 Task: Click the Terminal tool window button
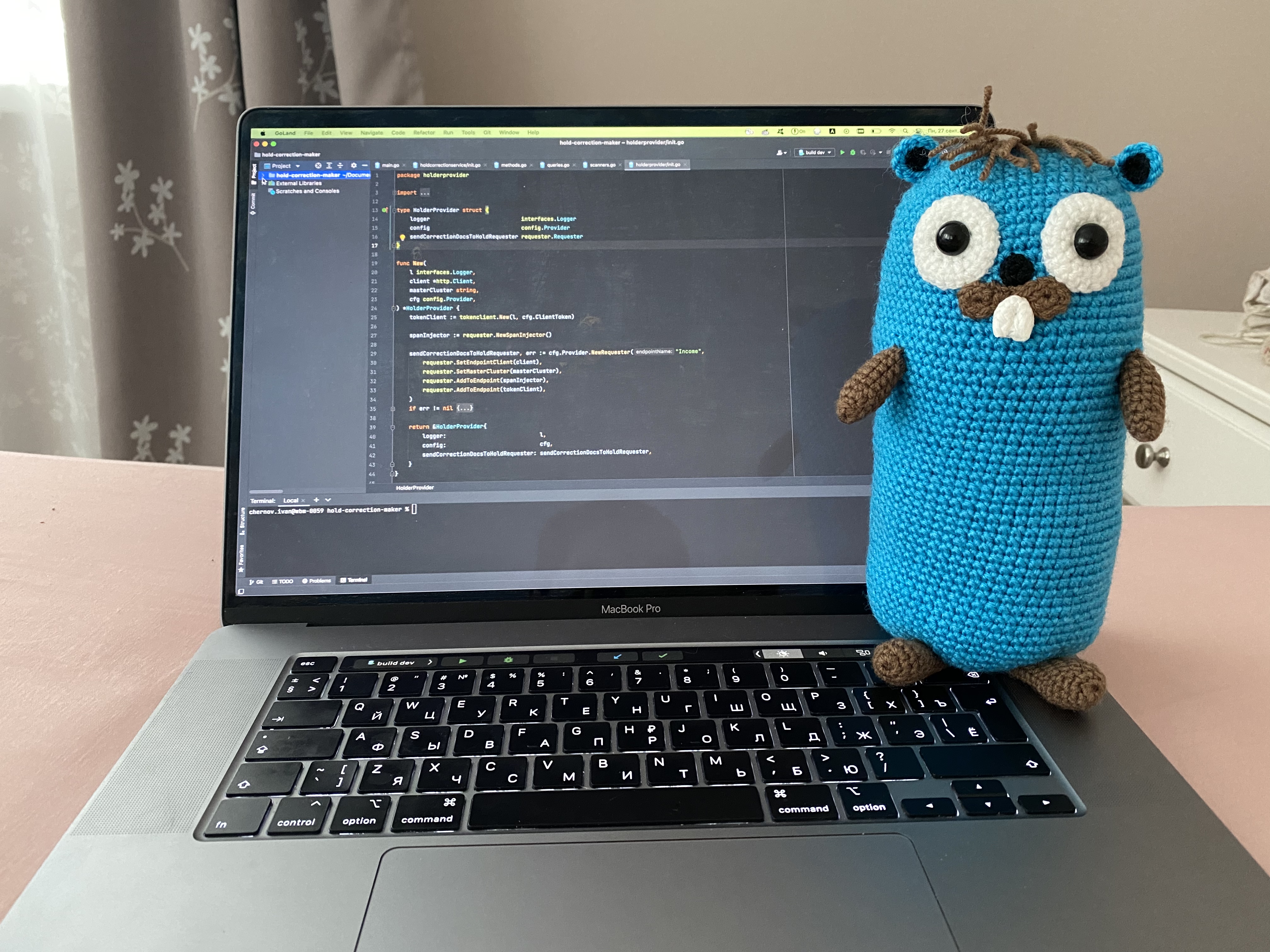pyautogui.click(x=354, y=580)
